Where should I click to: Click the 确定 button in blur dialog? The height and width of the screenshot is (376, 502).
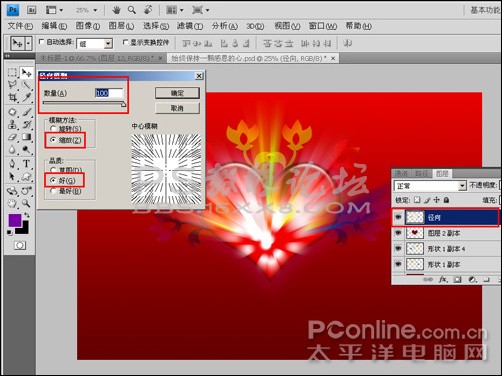177,93
